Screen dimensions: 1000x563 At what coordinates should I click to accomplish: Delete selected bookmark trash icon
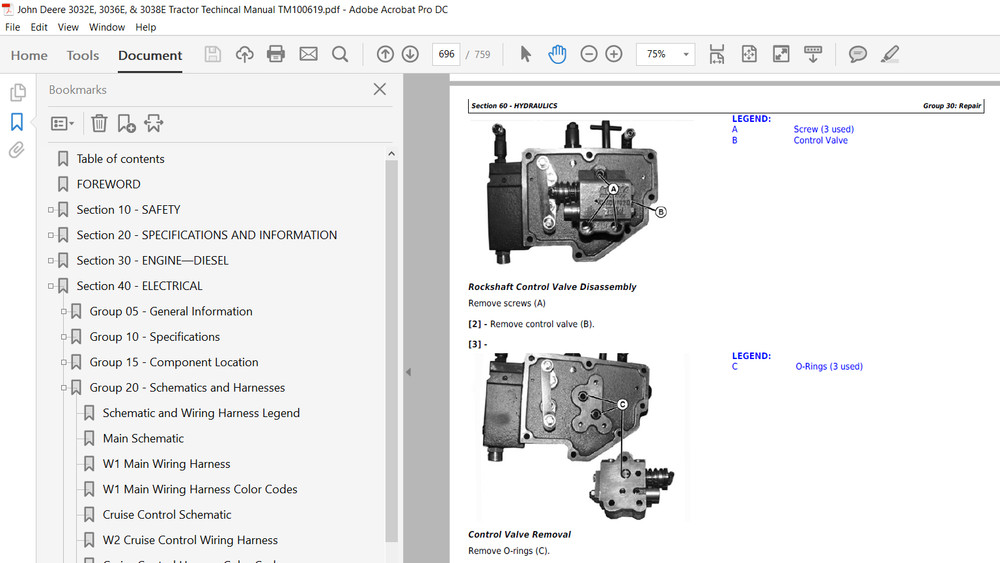(x=99, y=123)
